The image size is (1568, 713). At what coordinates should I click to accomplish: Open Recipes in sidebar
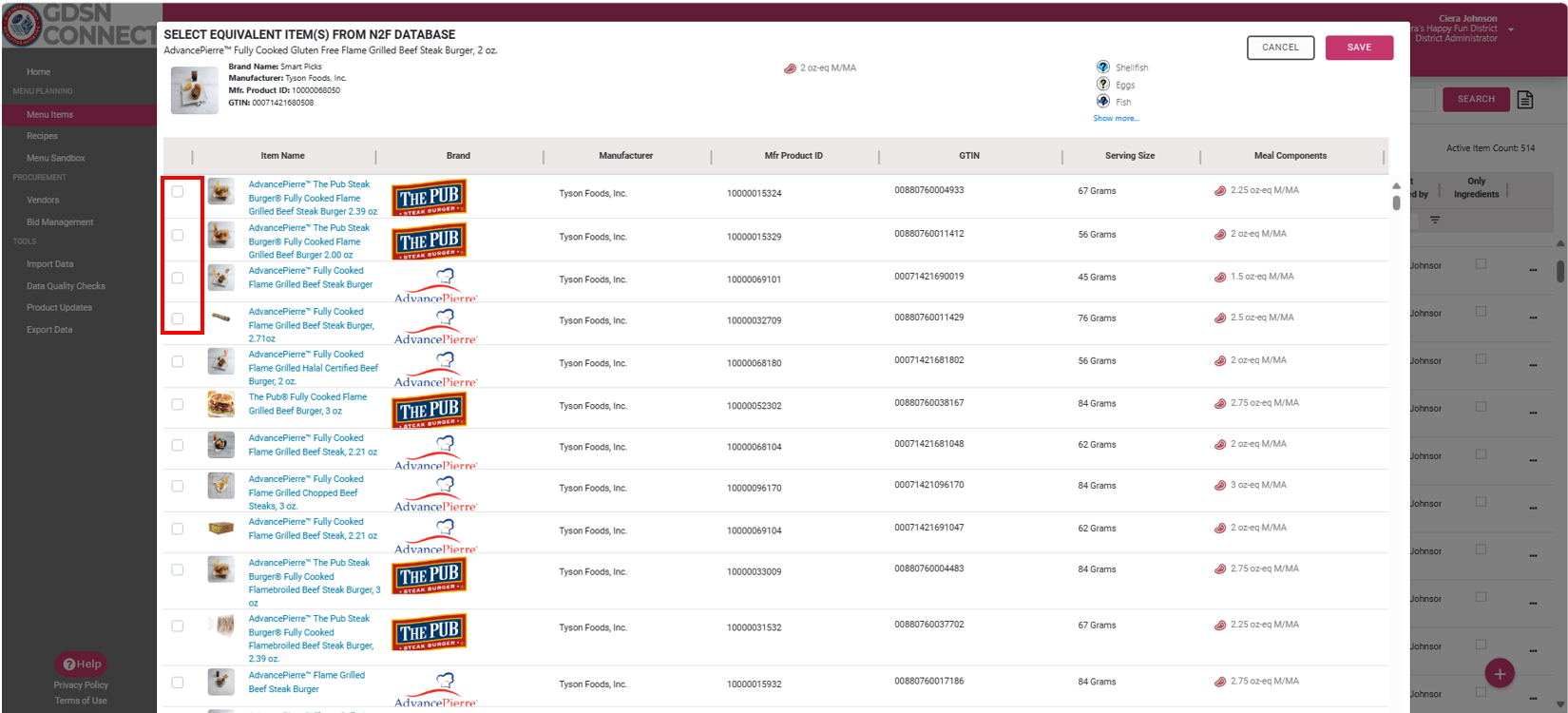(x=42, y=137)
